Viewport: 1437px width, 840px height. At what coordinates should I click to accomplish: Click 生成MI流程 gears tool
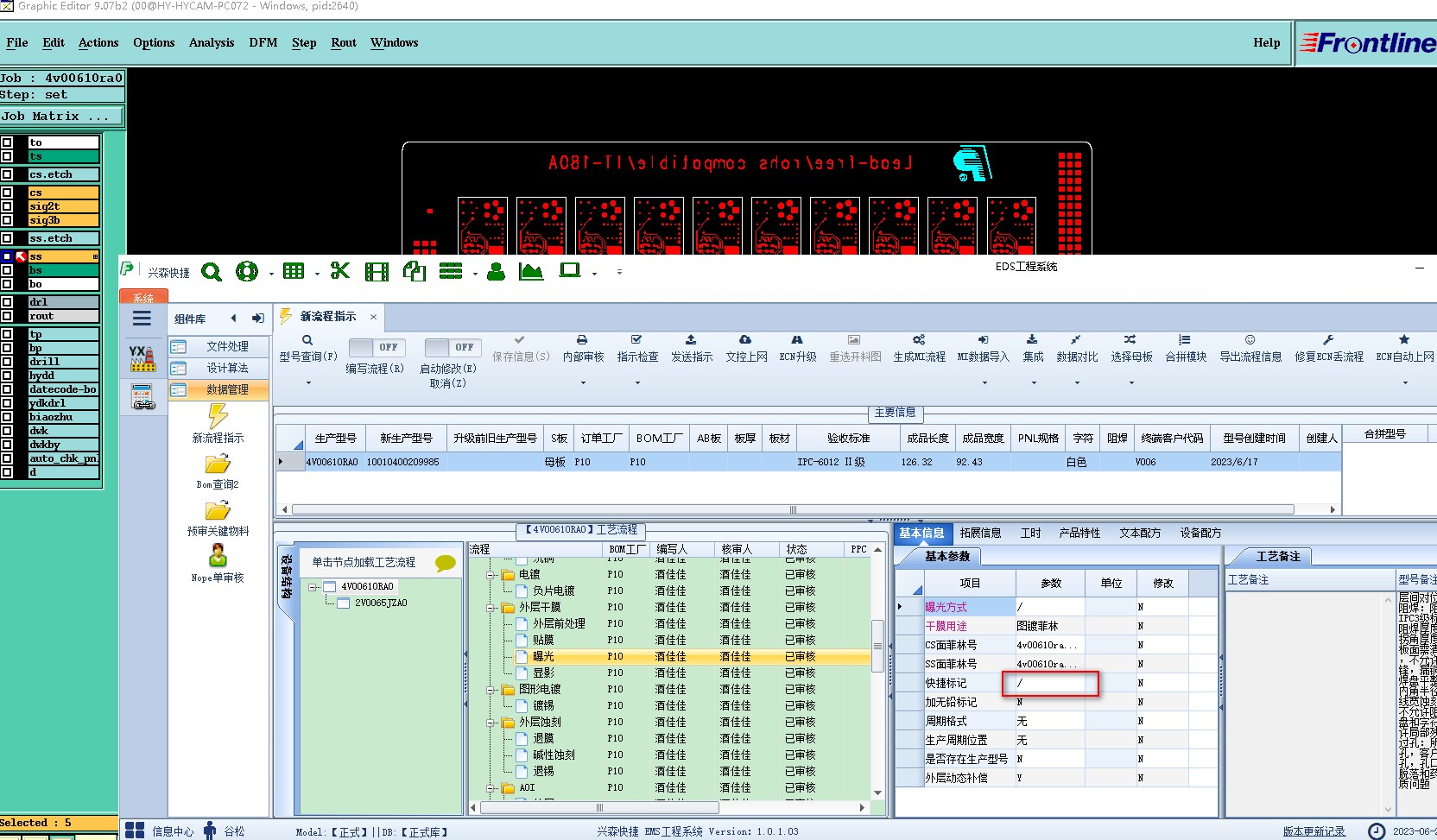[919, 349]
